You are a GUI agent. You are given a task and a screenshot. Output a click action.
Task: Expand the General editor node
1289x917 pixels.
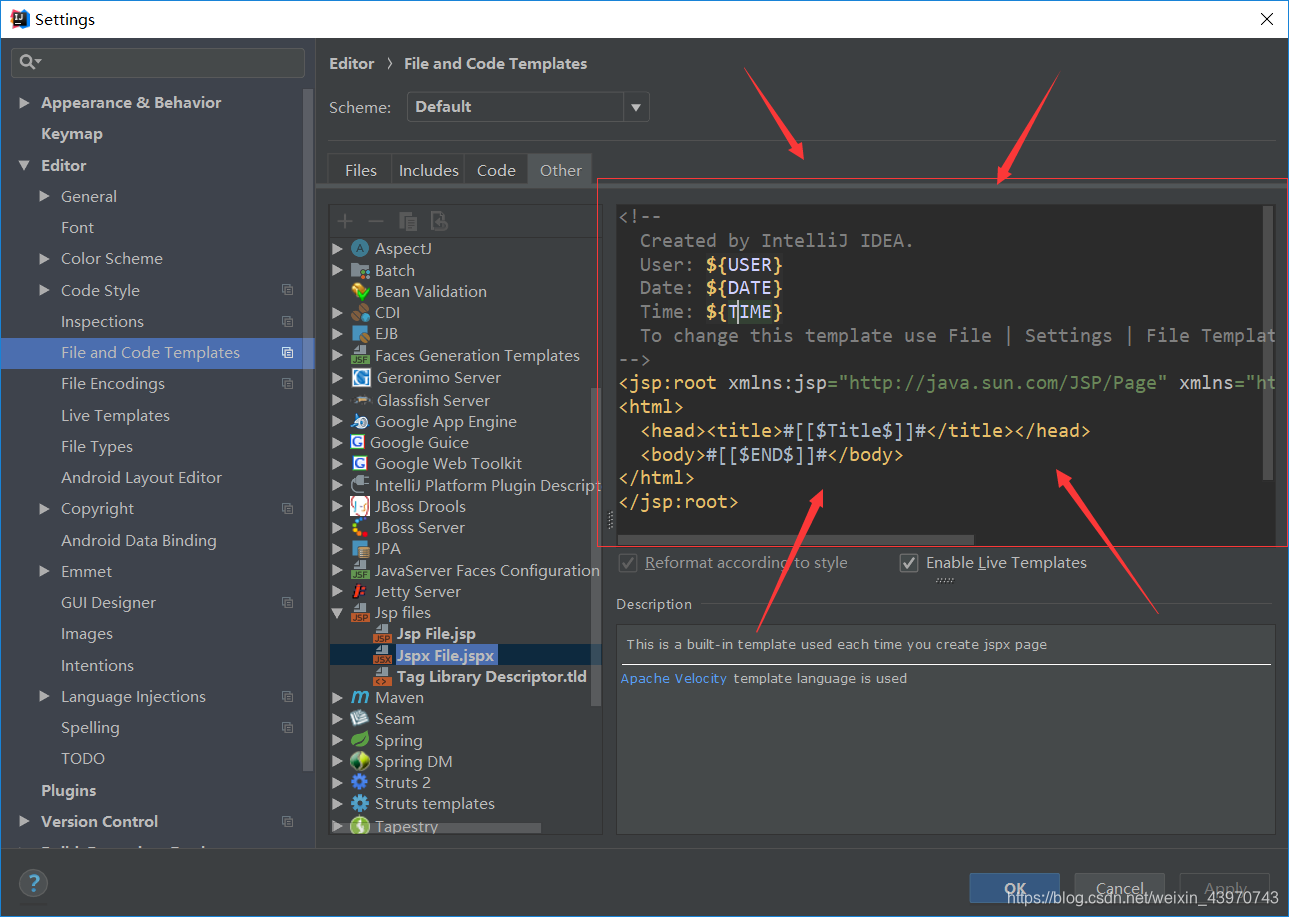point(44,197)
